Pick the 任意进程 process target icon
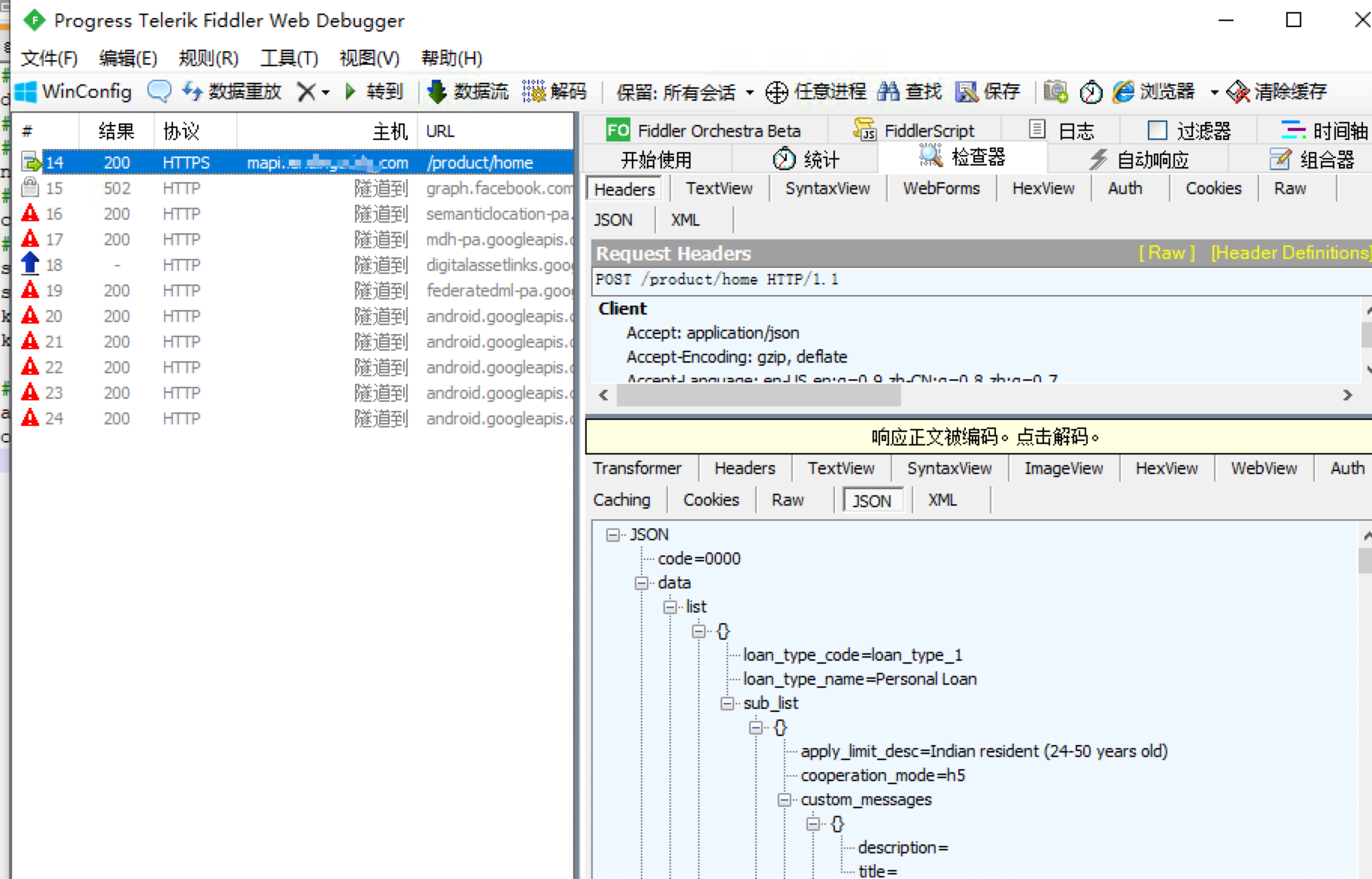The width and height of the screenshot is (1372, 879). pyautogui.click(x=777, y=92)
